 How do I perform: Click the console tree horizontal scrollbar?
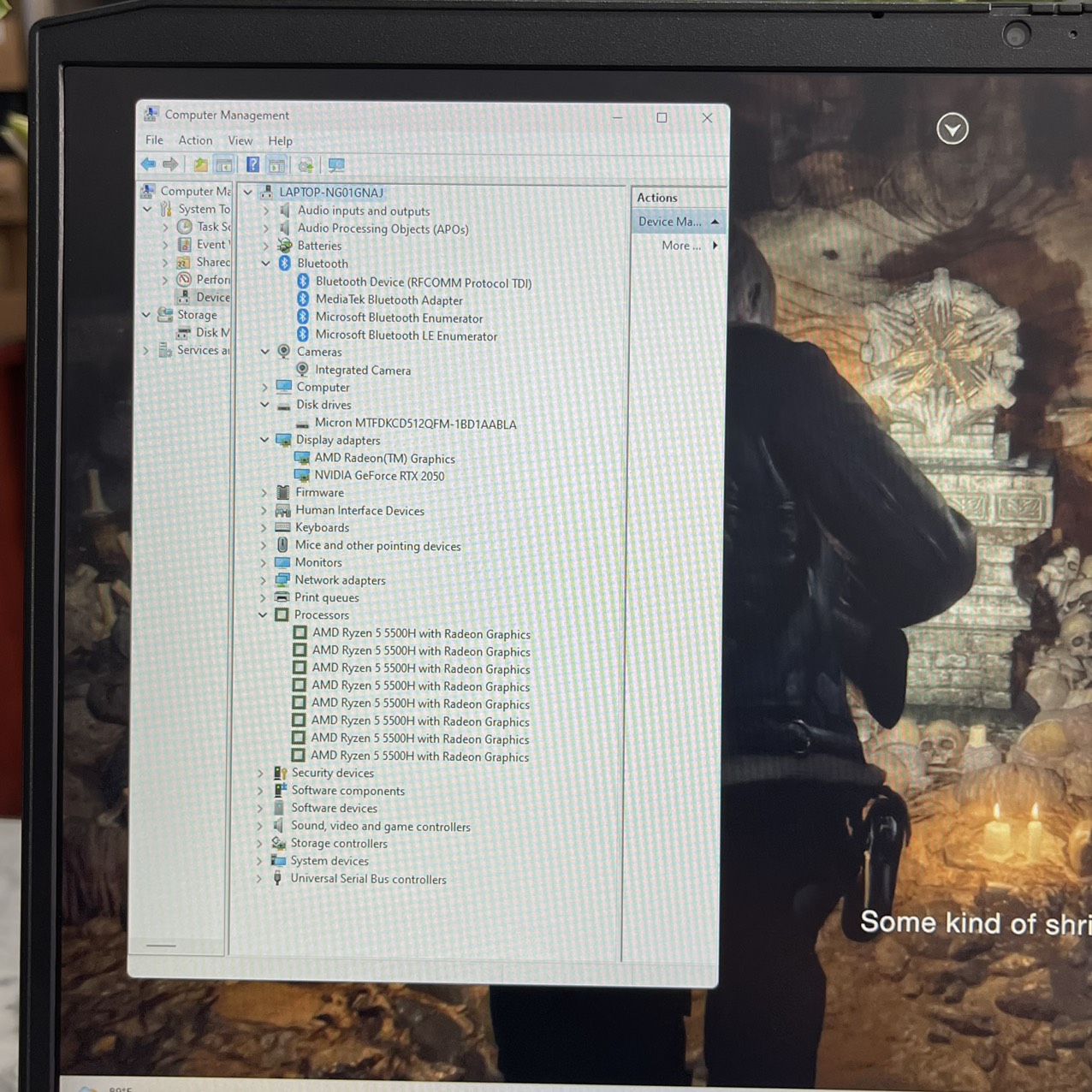161,946
